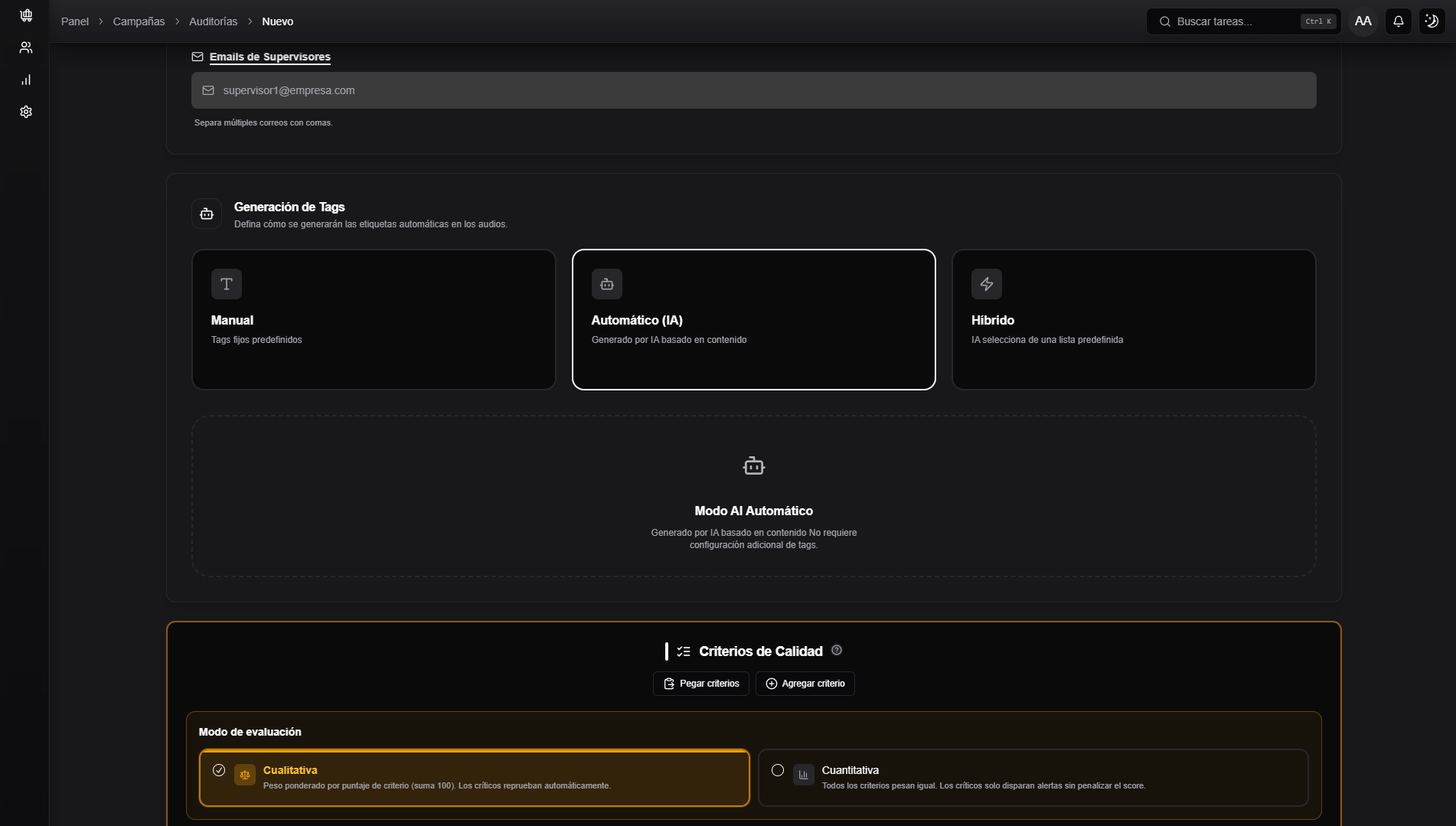
Task: Go to Panel breadcrumb
Action: pos(75,21)
